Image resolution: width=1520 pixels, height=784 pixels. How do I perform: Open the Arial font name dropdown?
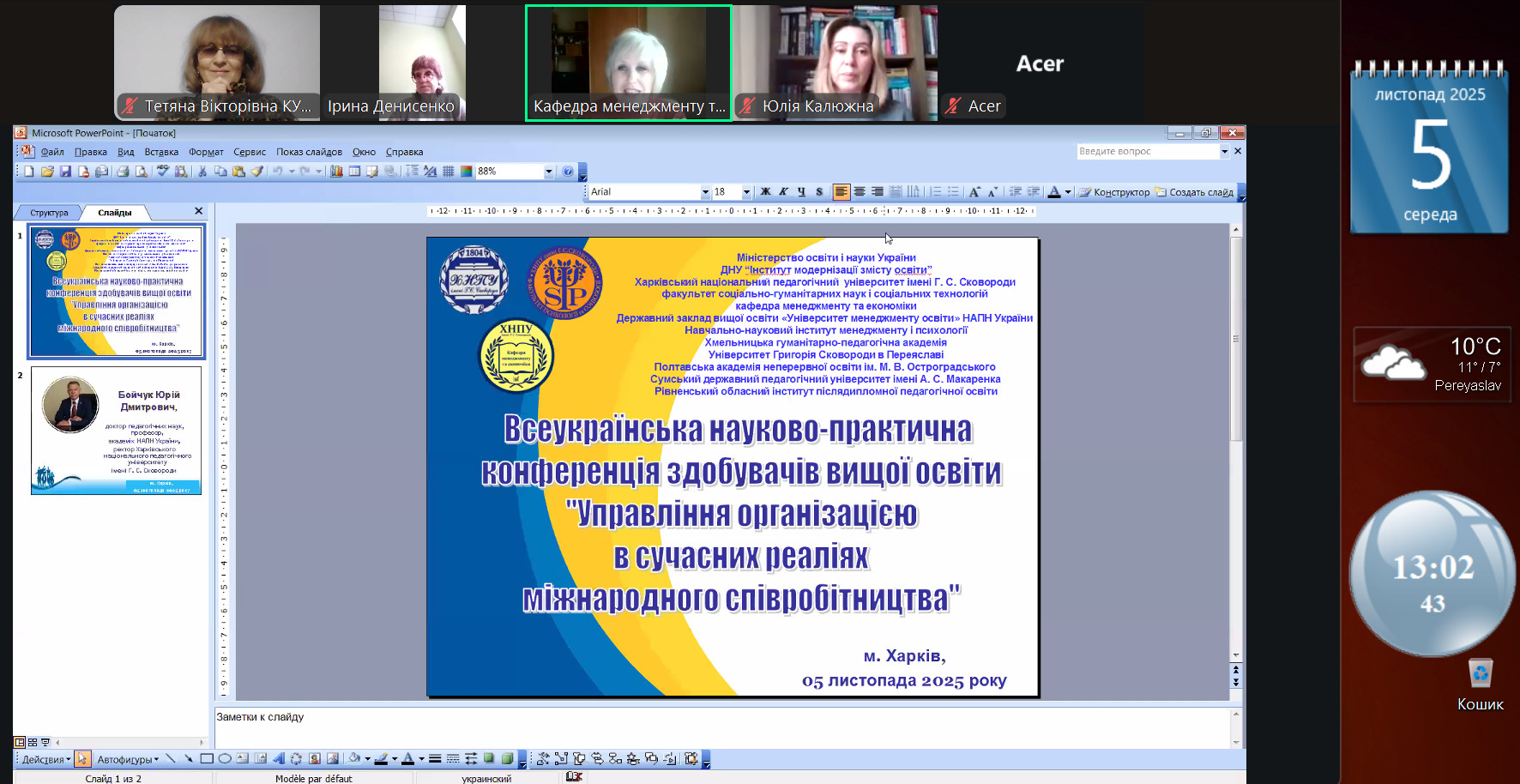705,192
